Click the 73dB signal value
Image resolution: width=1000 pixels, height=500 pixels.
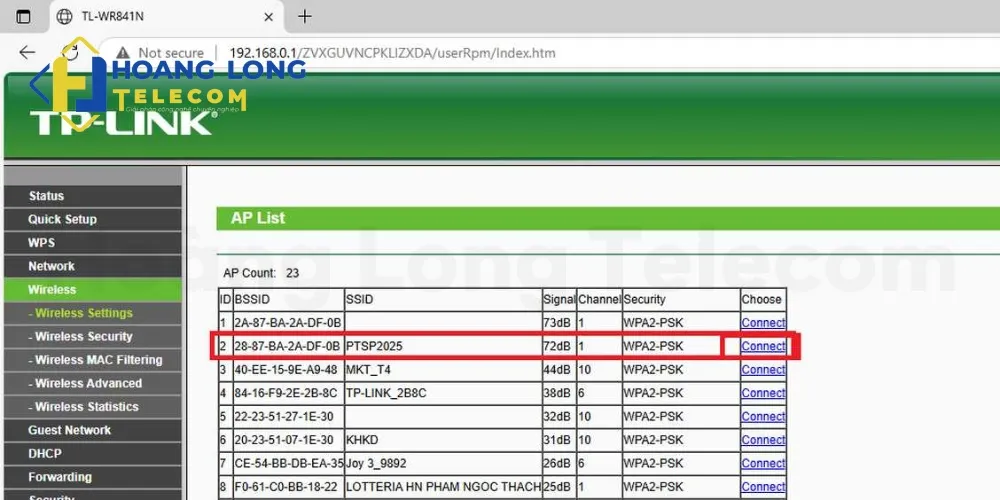coord(557,323)
